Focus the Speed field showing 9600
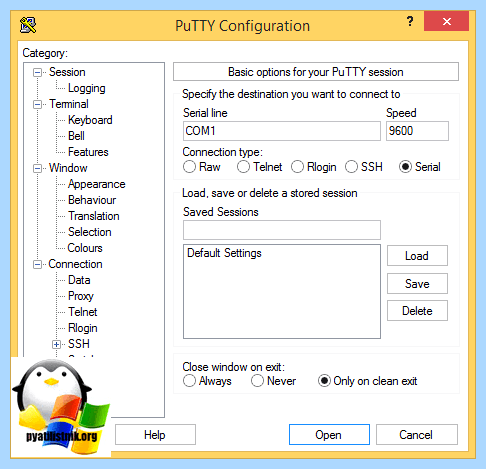The image size is (486, 469). 417,131
